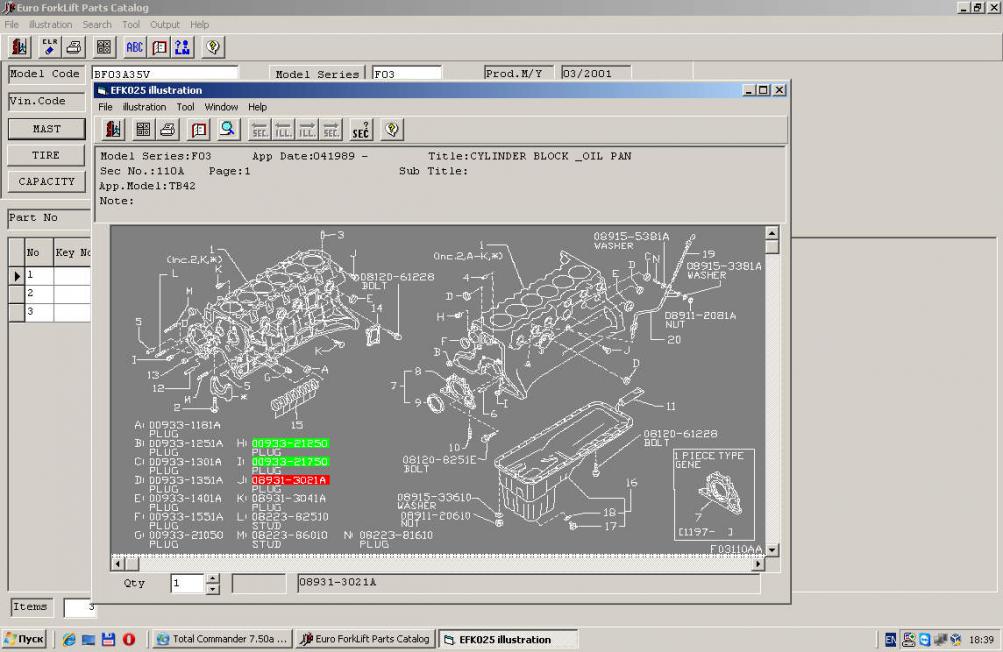The width and height of the screenshot is (1003, 652).
Task: Click the printer icon in main catalog toolbar
Action: pyautogui.click(x=74, y=47)
